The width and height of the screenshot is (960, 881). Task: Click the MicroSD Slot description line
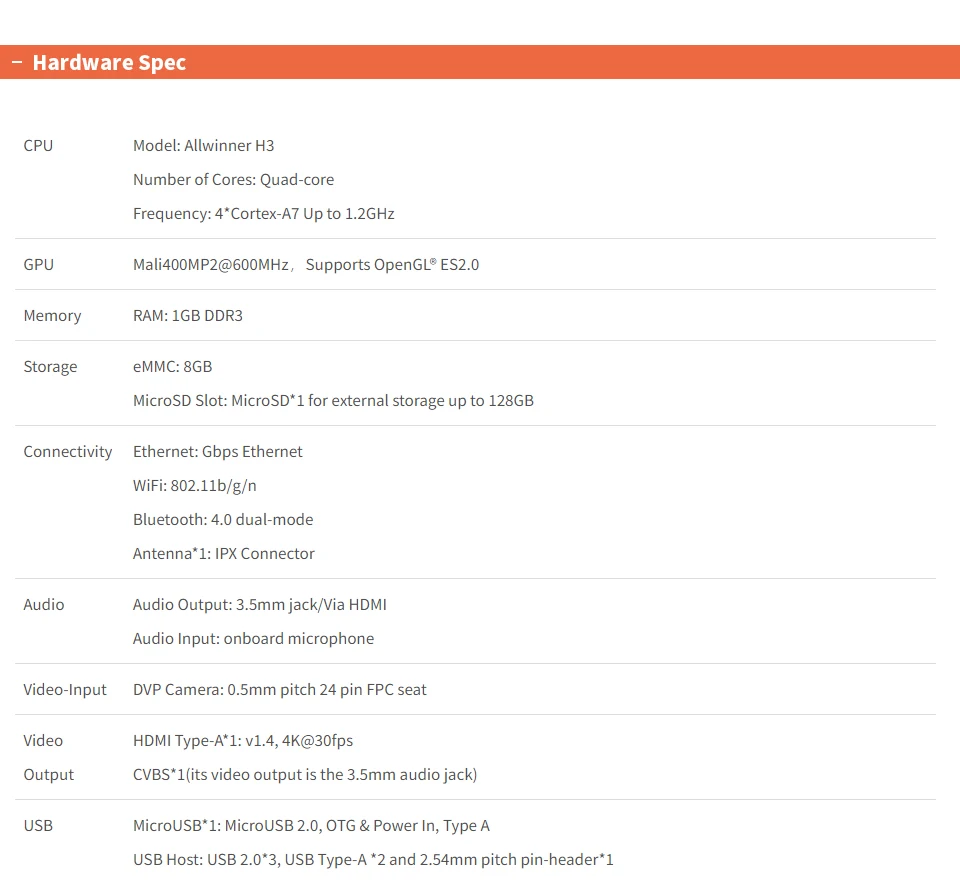[333, 400]
